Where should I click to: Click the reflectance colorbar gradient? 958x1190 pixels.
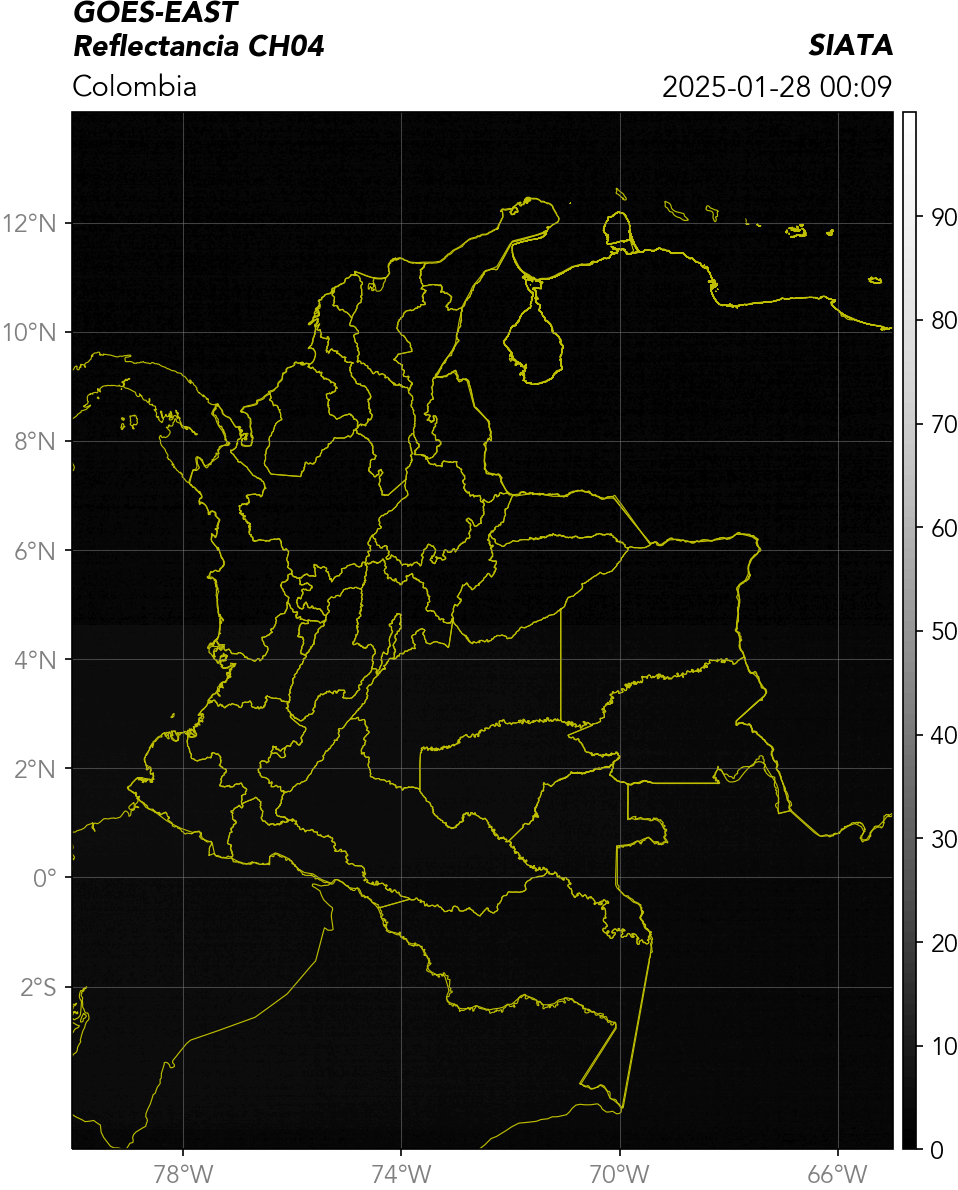pos(909,631)
